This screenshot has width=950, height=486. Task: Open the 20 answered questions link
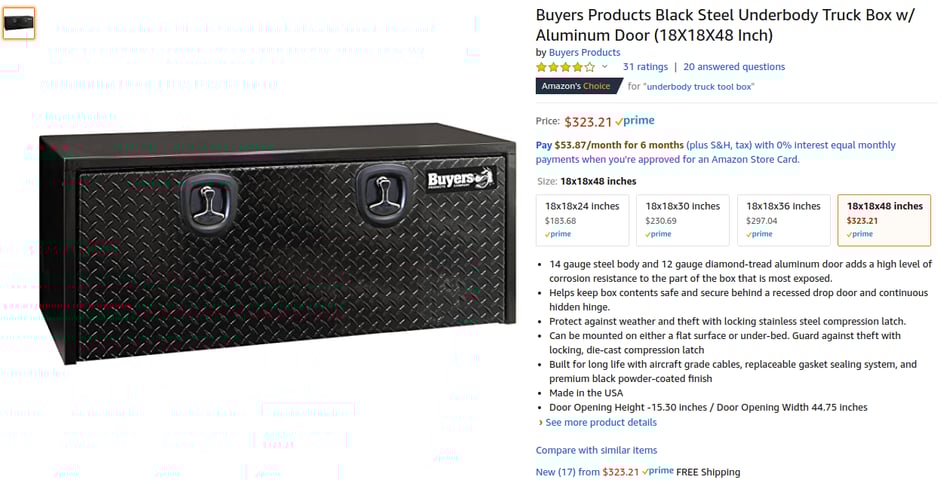734,67
